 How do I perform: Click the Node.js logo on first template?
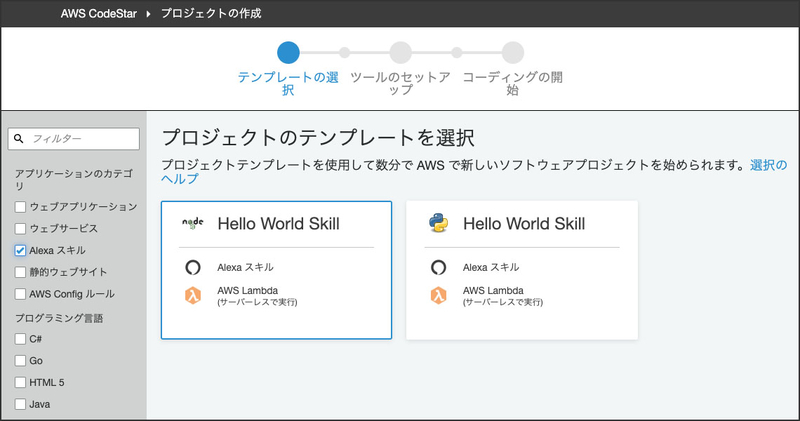click(x=193, y=223)
